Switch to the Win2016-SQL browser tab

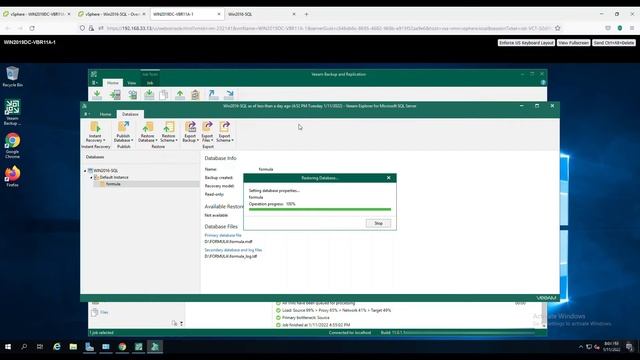tap(261, 14)
